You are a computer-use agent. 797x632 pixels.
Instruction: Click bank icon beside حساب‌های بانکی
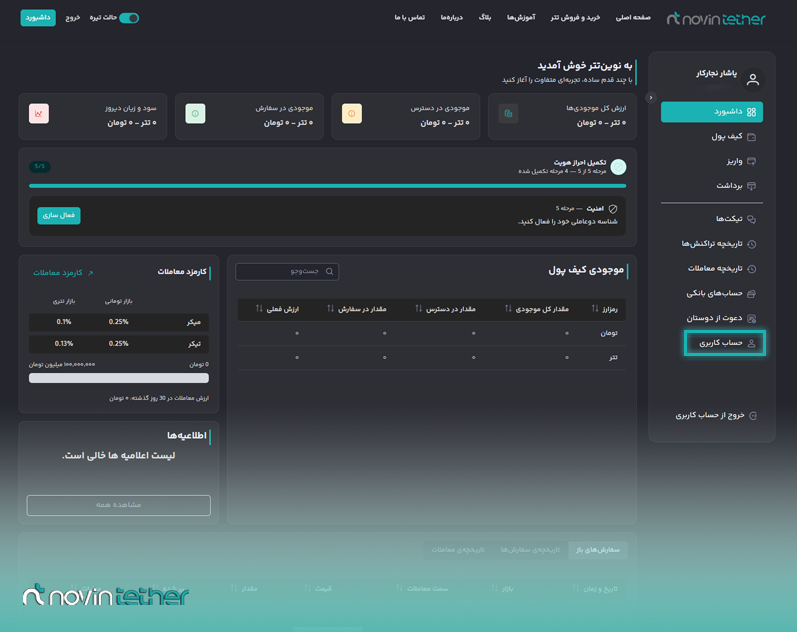(752, 293)
